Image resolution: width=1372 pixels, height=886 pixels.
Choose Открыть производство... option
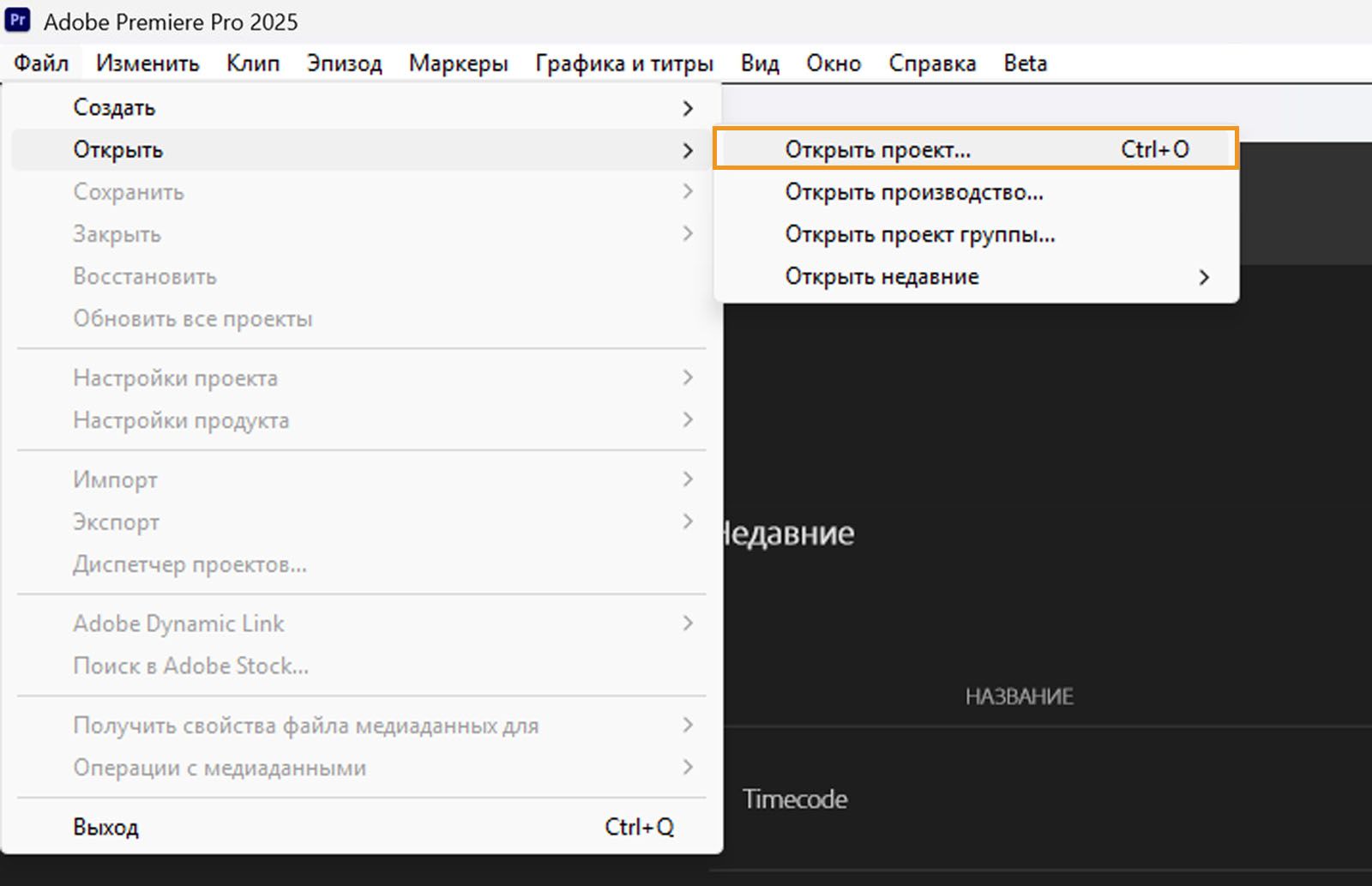[914, 192]
